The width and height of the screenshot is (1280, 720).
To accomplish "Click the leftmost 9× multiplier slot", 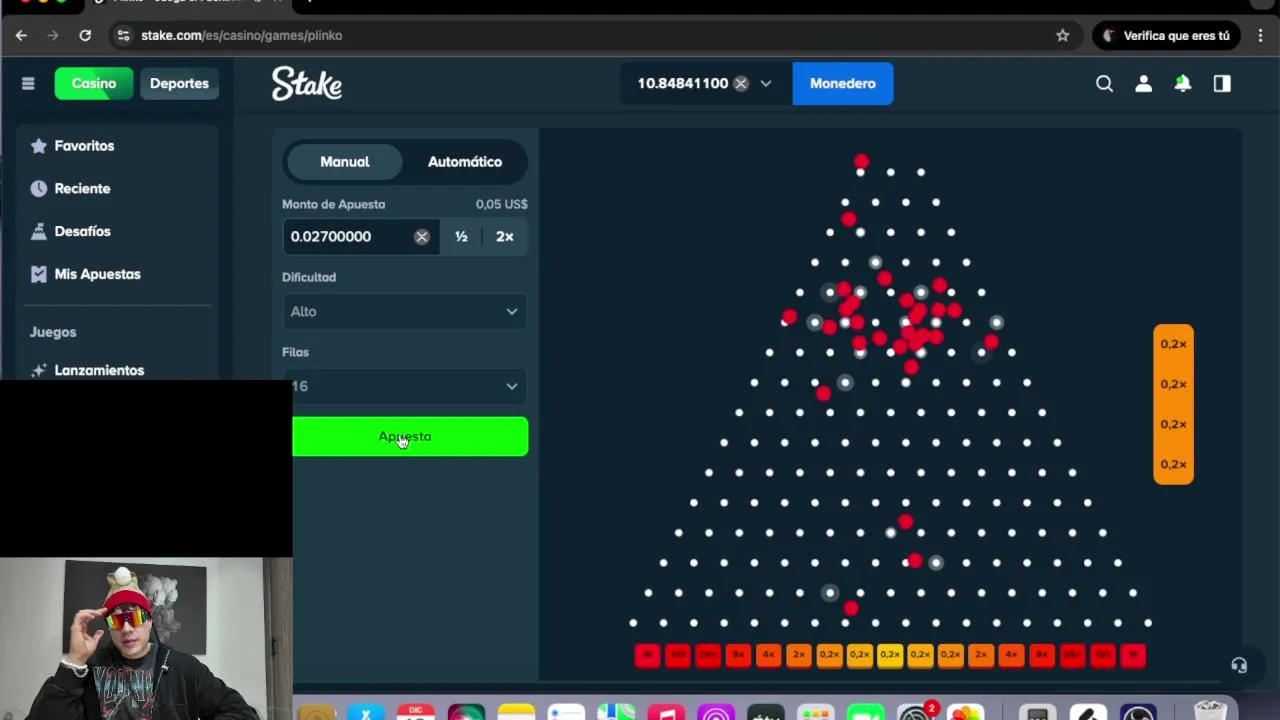I will 738,655.
